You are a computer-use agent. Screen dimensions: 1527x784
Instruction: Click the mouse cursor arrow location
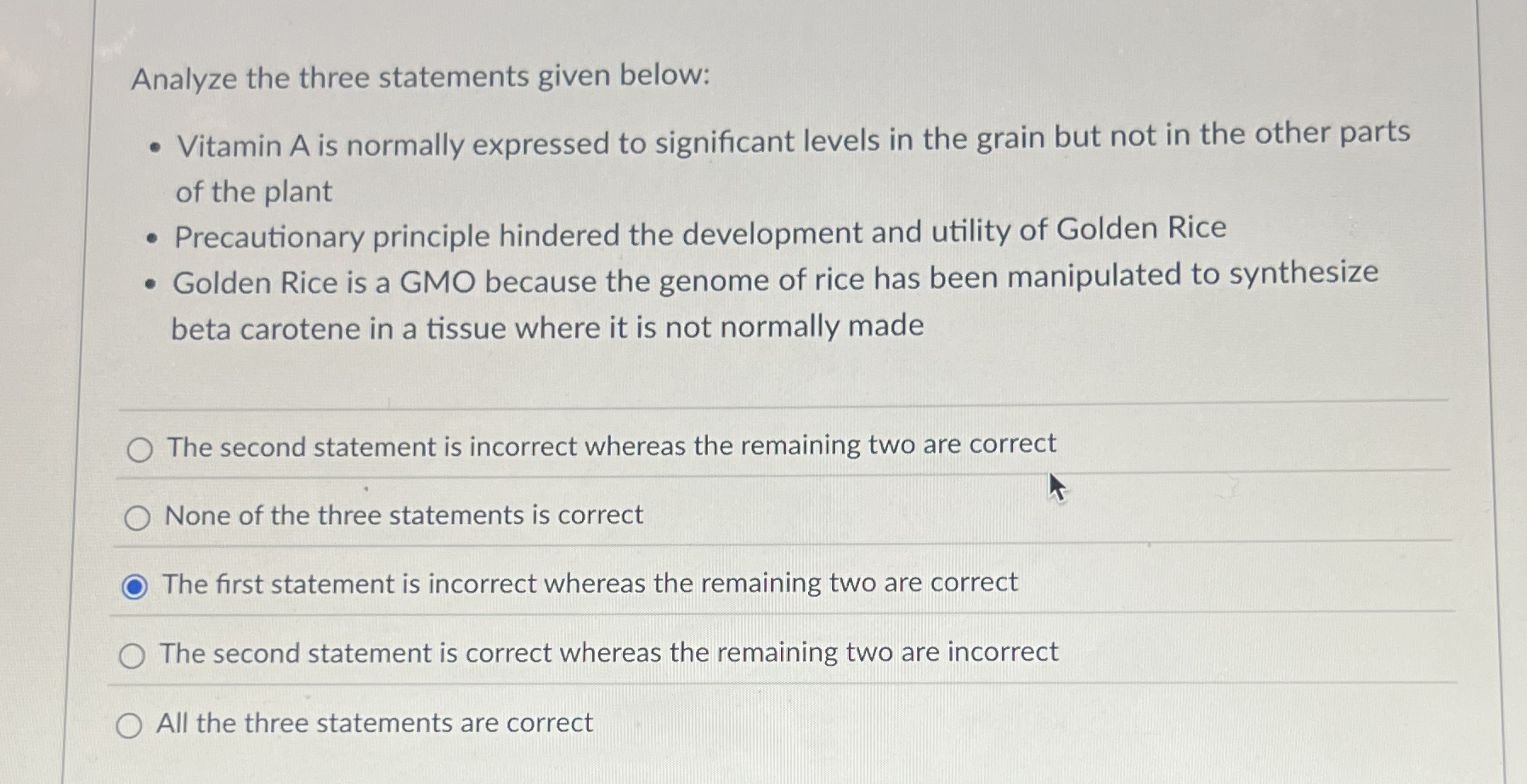(1058, 488)
